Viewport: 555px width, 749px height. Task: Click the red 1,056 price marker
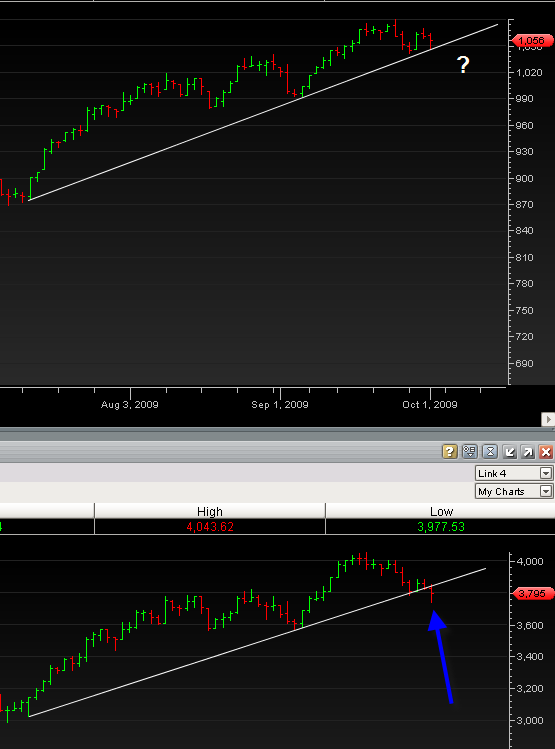point(532,41)
